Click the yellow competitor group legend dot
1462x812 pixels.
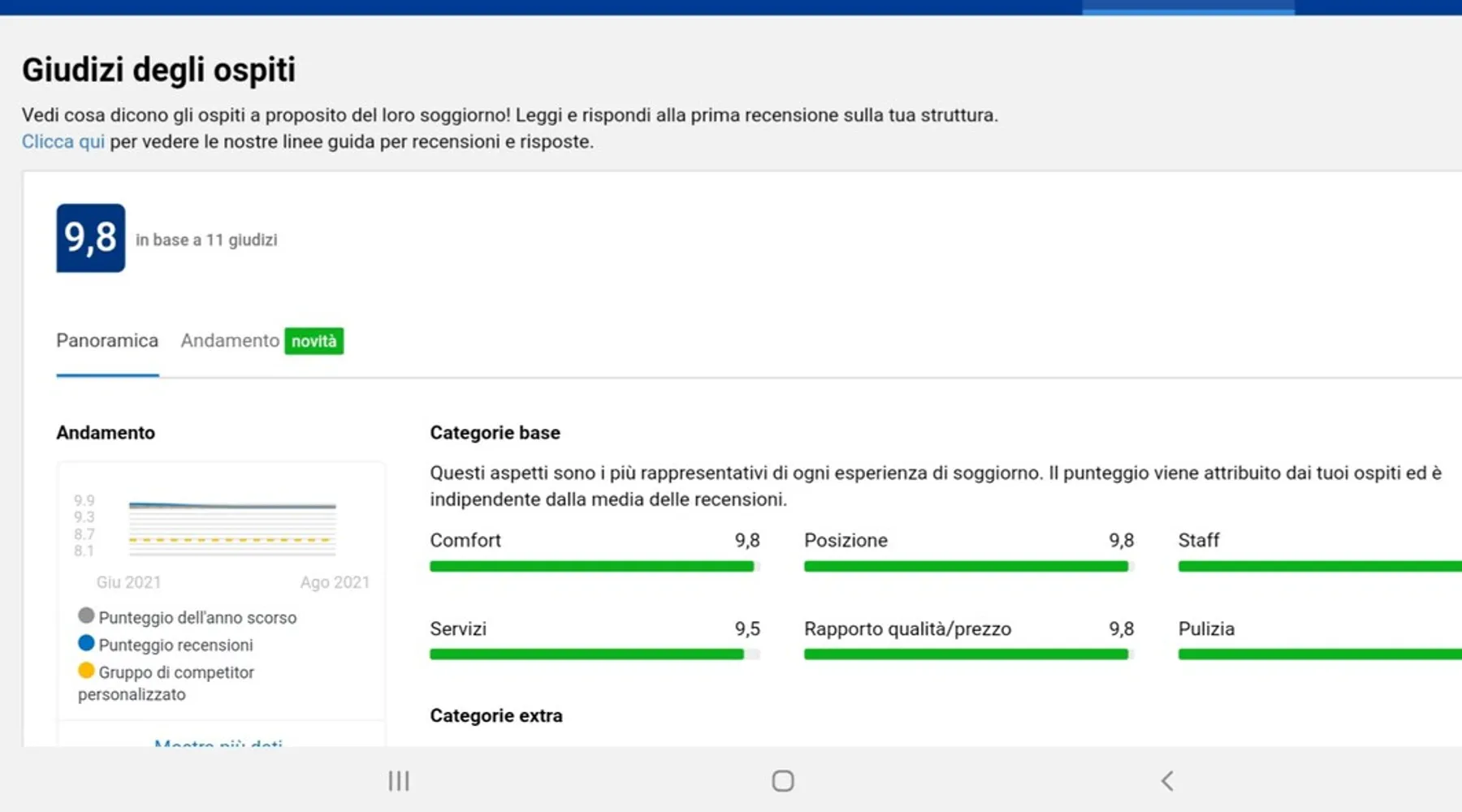click(86, 671)
